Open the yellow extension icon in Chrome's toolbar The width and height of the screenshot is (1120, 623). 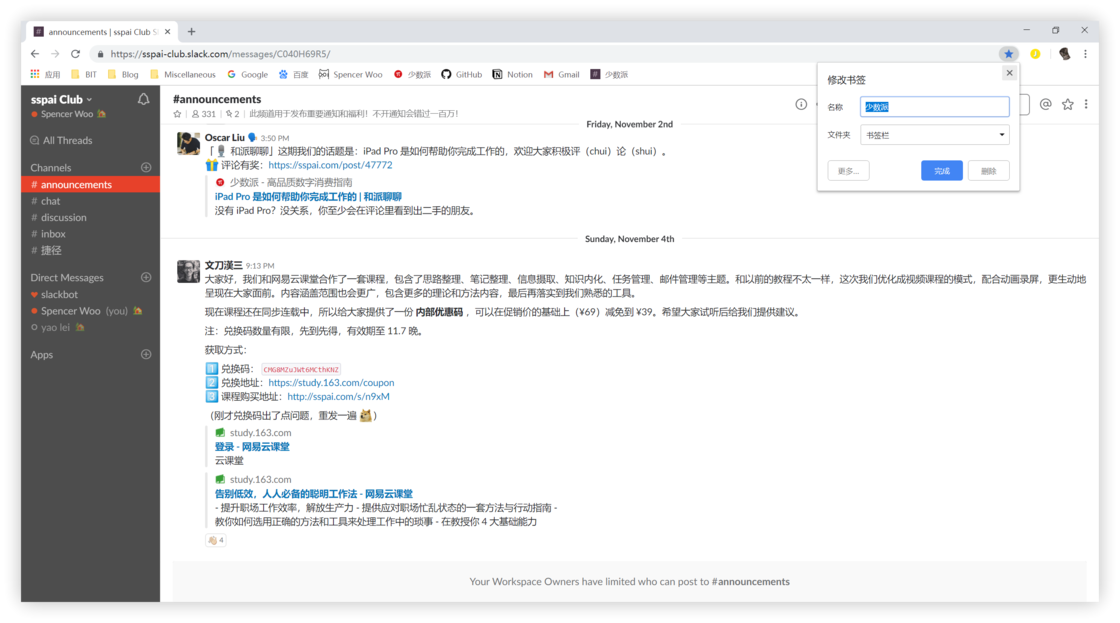[1035, 54]
